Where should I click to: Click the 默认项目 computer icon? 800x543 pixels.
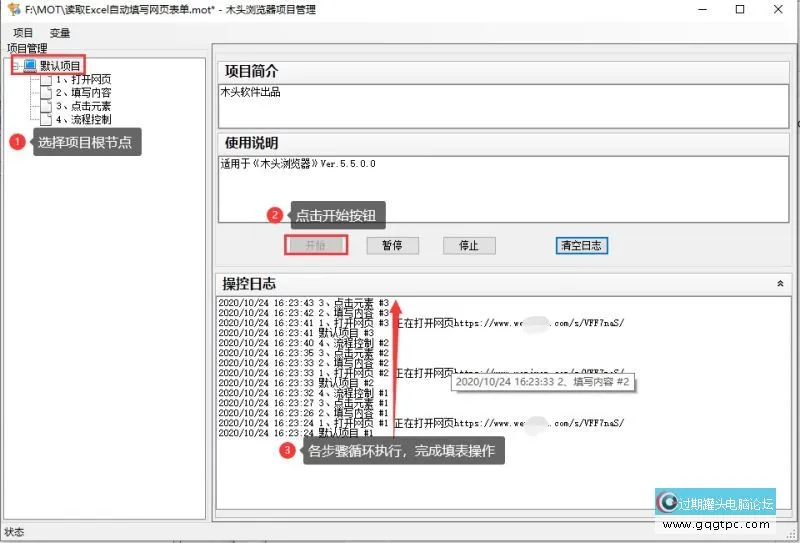click(x=30, y=65)
